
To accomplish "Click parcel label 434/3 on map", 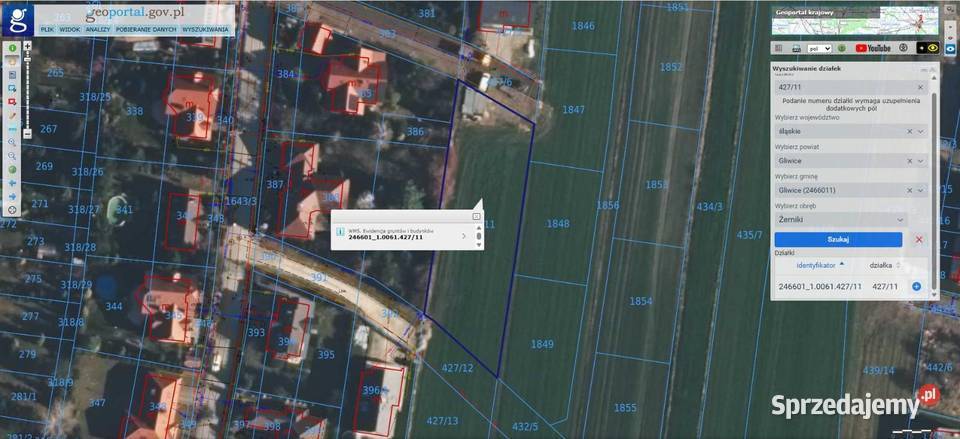I will (x=709, y=207).
